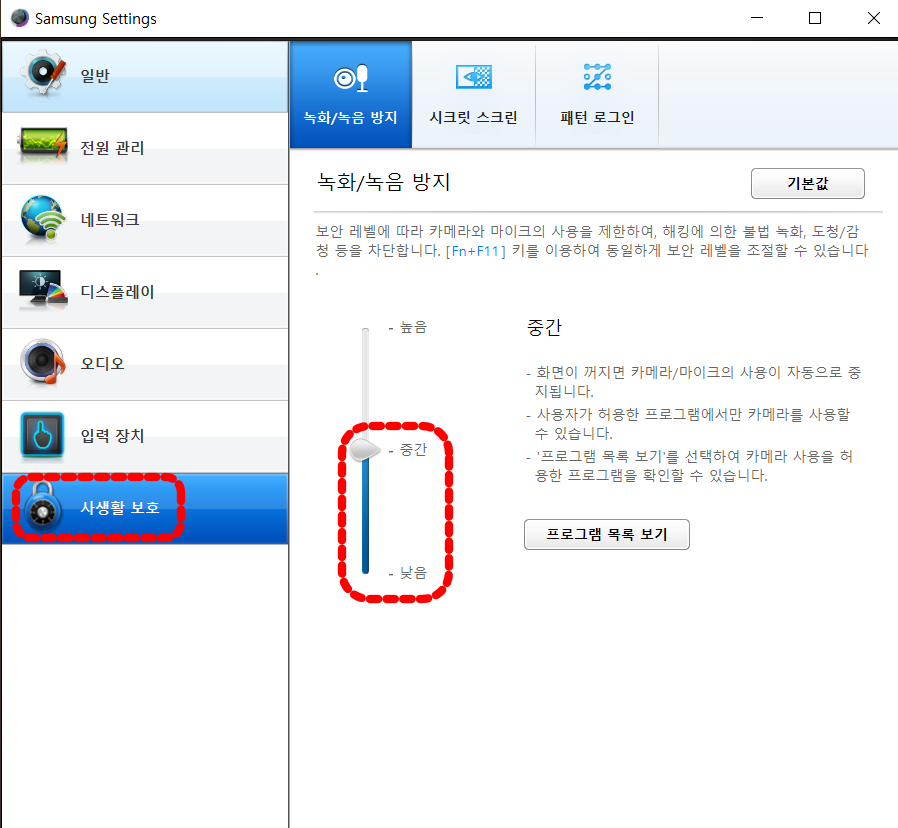
Task: Set the security level to 높음
Action: [413, 328]
